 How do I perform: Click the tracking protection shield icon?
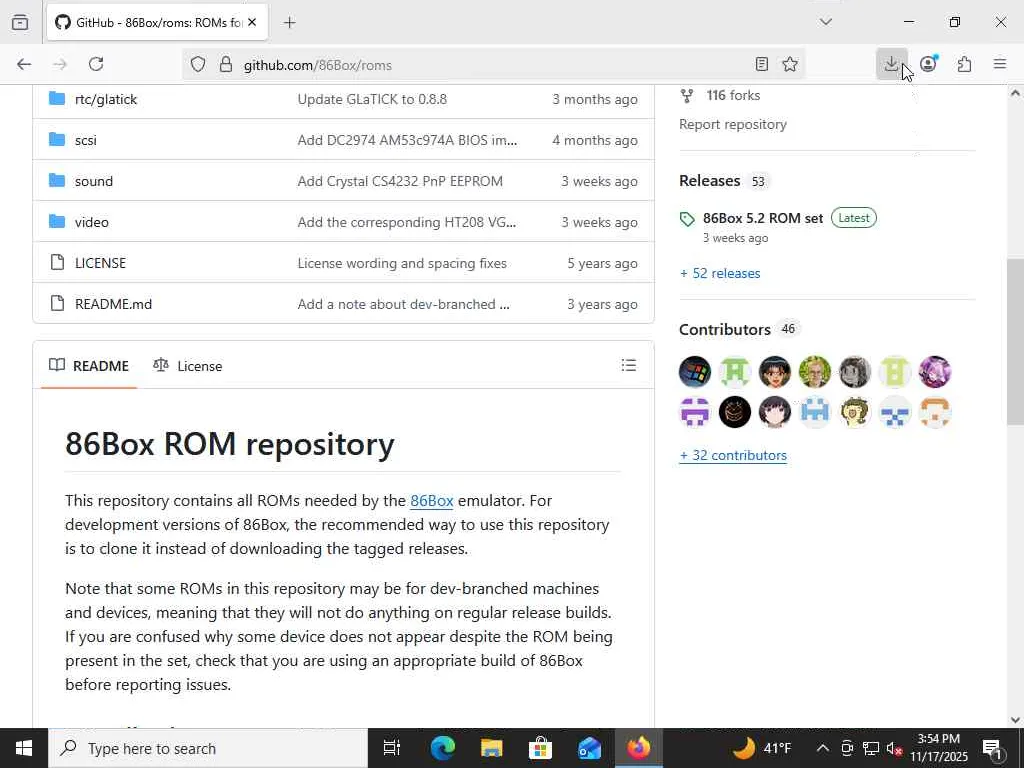tap(198, 64)
